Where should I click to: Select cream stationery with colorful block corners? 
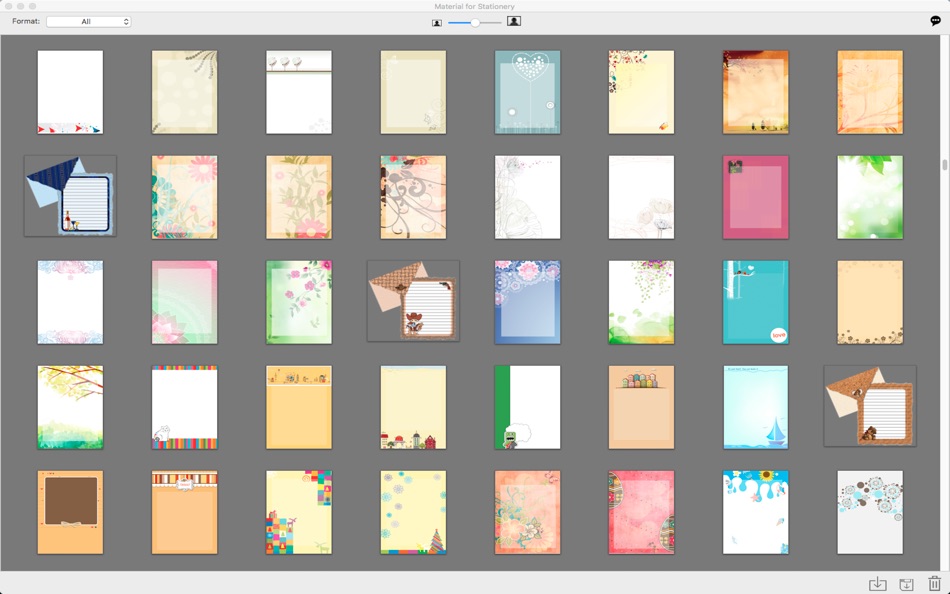click(x=299, y=512)
